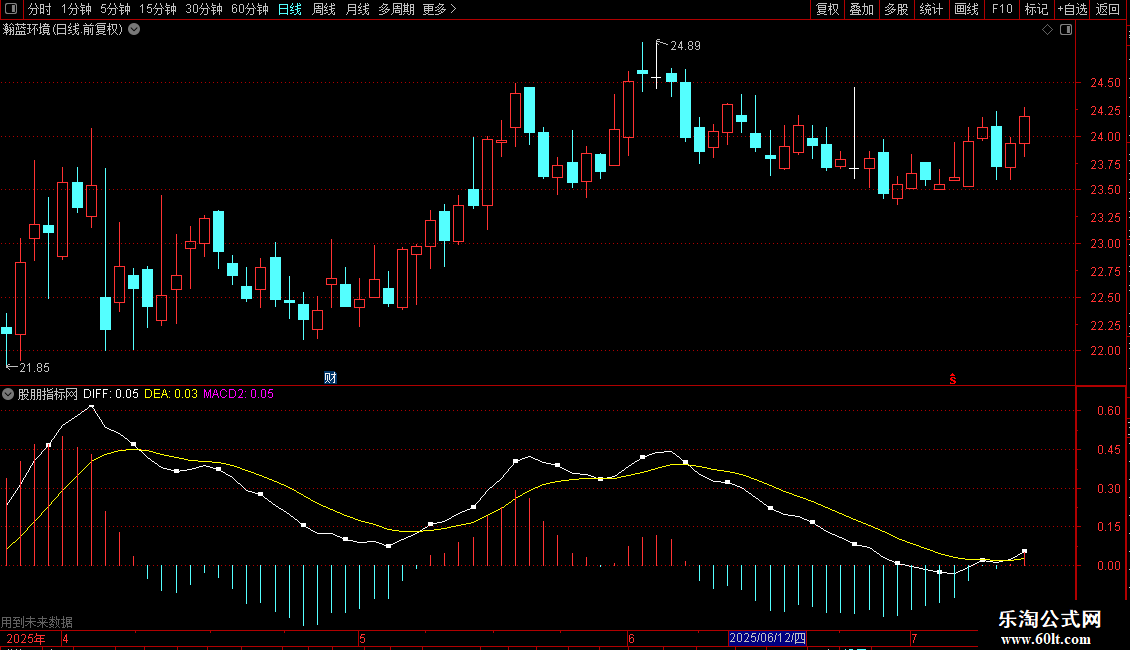Click the 0.60 indicator axis label

coord(1109,411)
